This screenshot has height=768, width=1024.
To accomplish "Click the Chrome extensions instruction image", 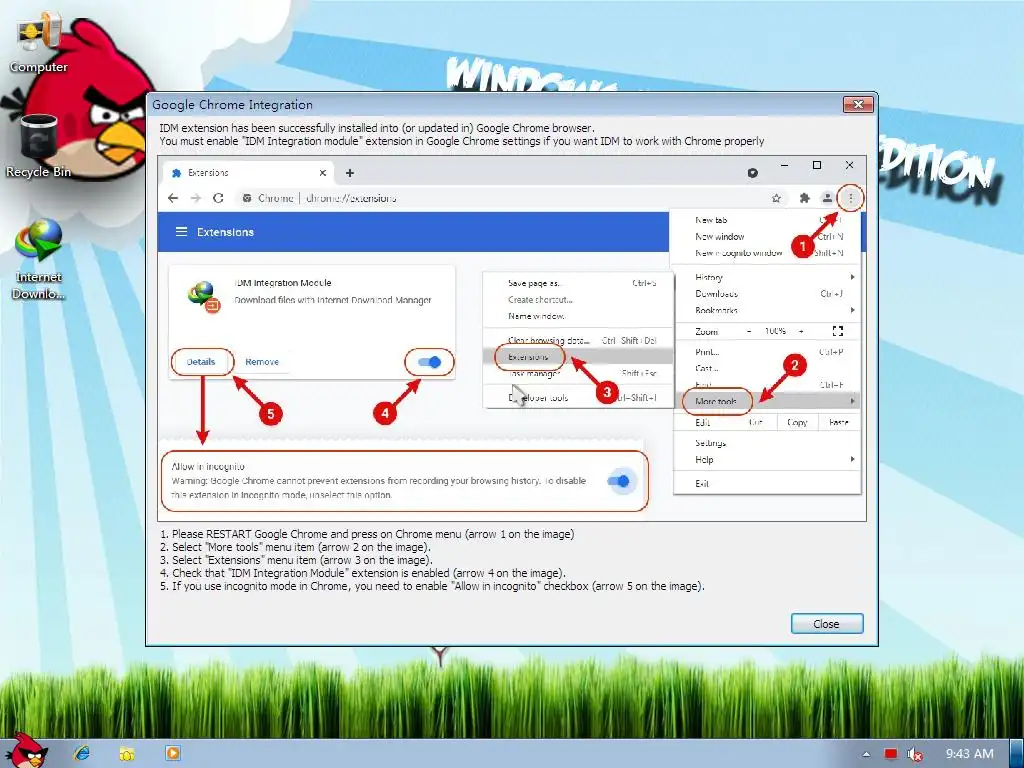I will coord(512,338).
